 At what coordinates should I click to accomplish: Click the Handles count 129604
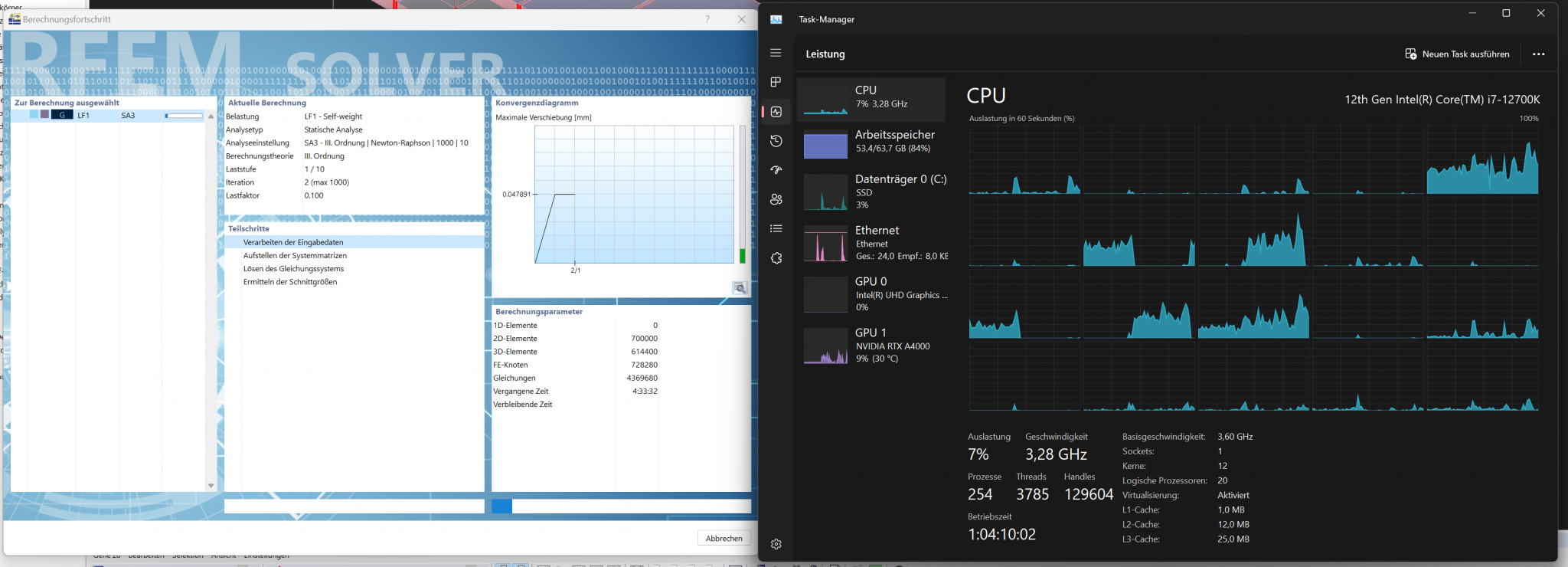pyautogui.click(x=1089, y=494)
